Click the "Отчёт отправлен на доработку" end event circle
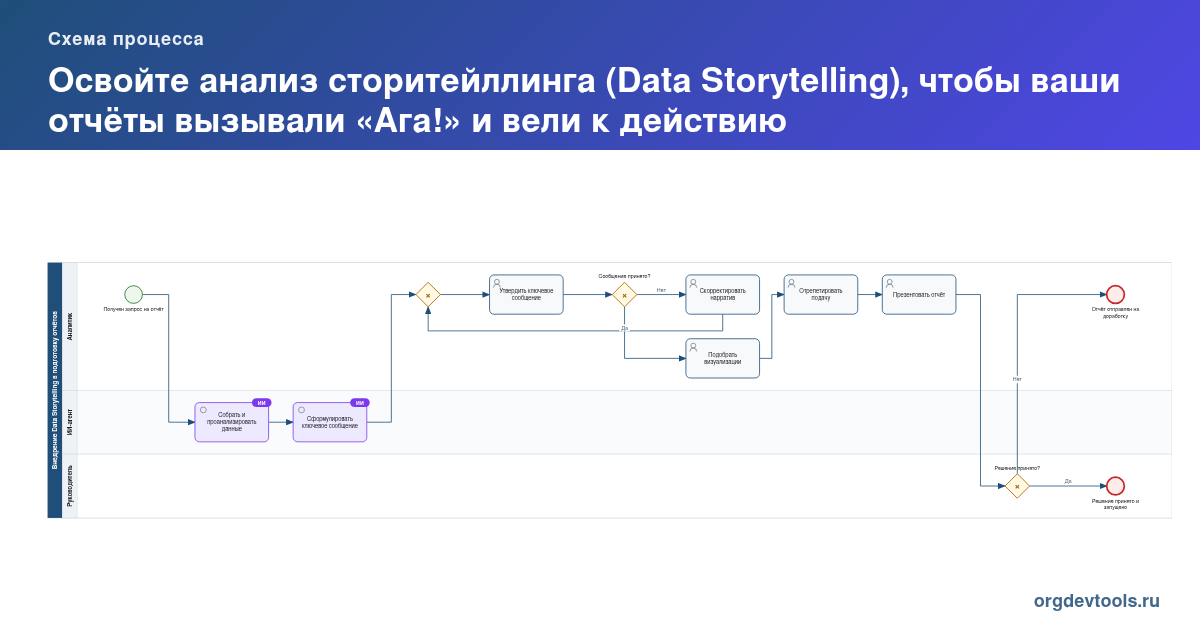The image size is (1200, 630). point(1115,294)
